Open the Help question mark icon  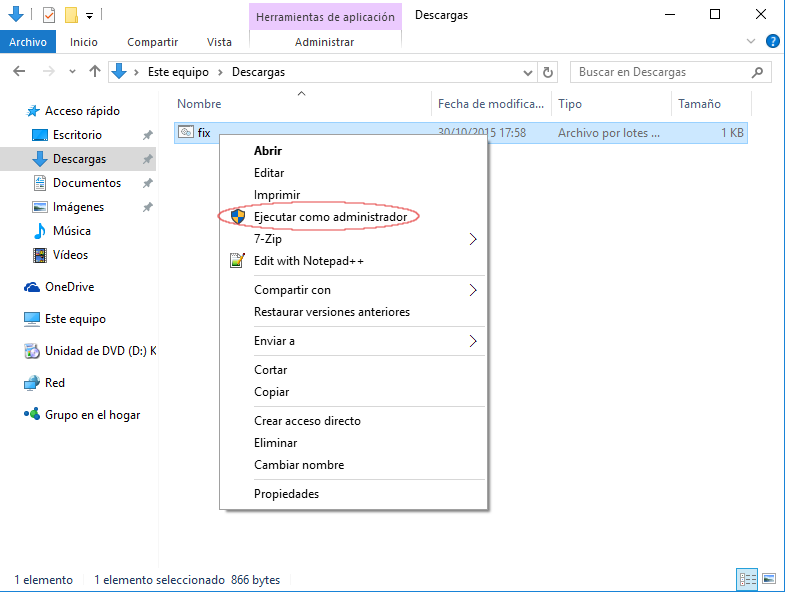[772, 42]
